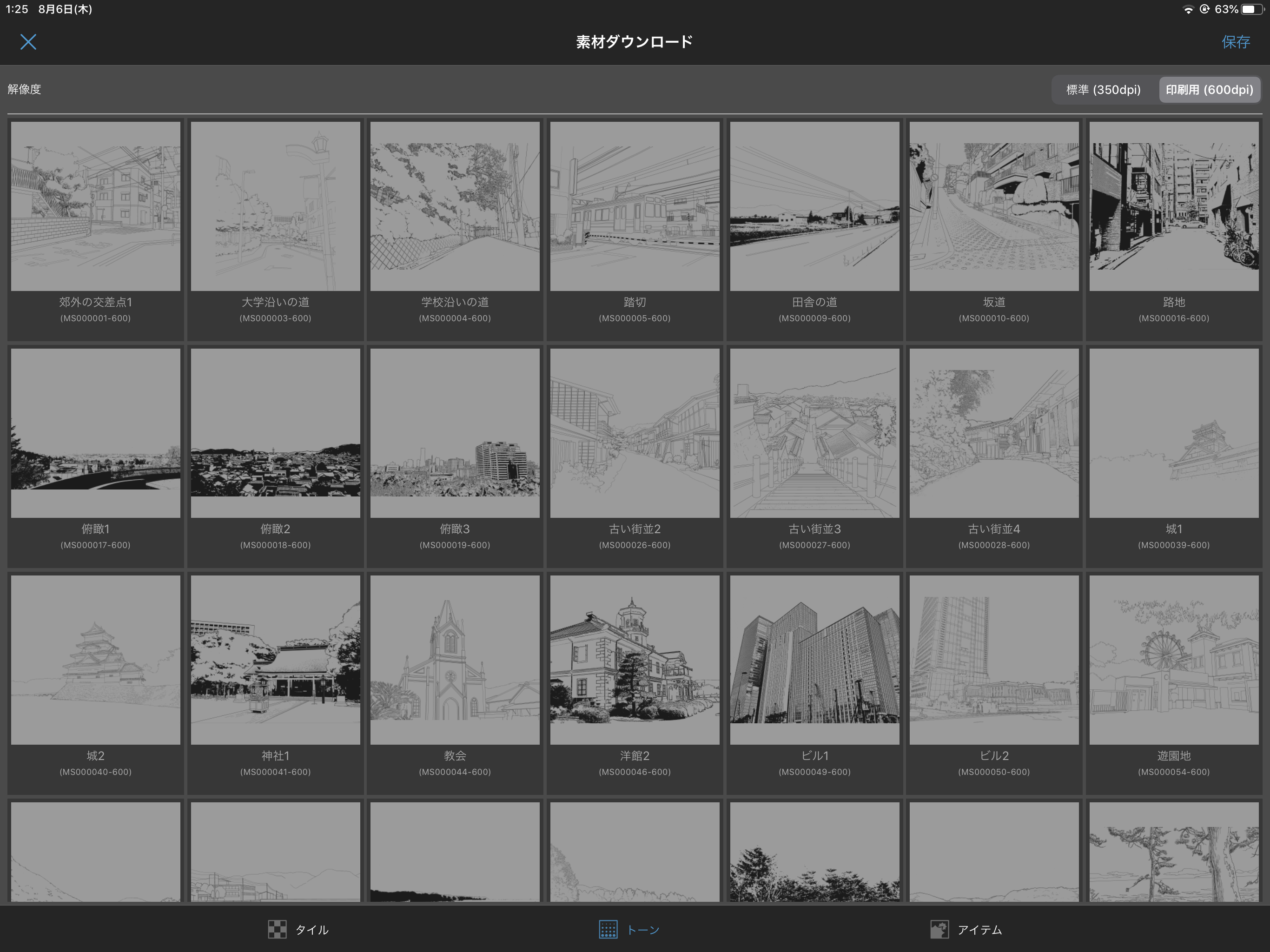The width and height of the screenshot is (1270, 952).
Task: Open the タイル tile icon
Action: click(278, 930)
